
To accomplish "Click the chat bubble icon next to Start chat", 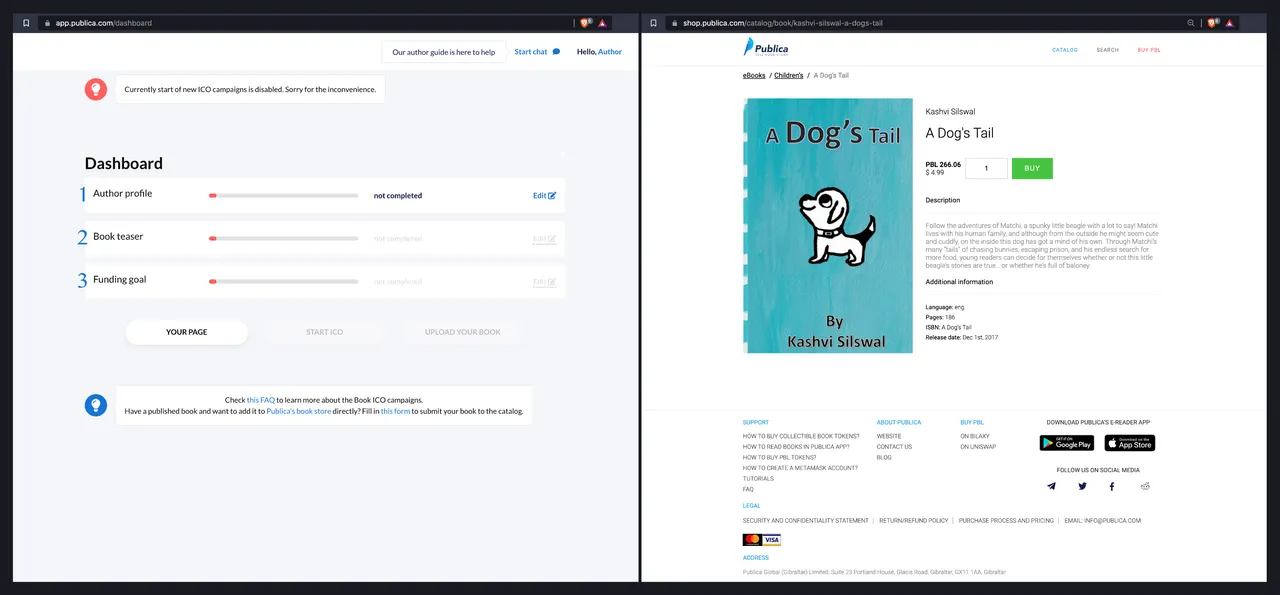I will [x=556, y=52].
